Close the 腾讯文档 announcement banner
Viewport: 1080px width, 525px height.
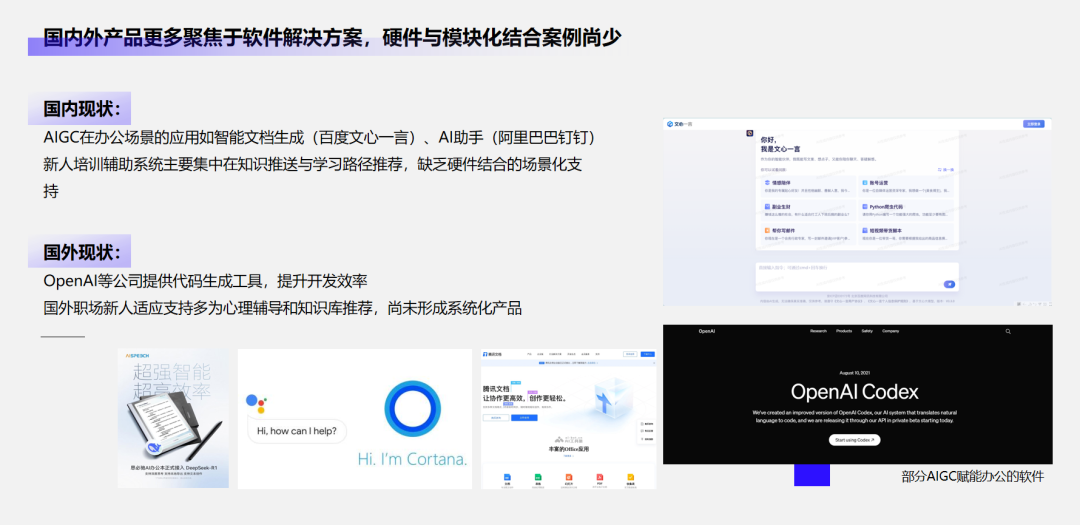(x=654, y=363)
